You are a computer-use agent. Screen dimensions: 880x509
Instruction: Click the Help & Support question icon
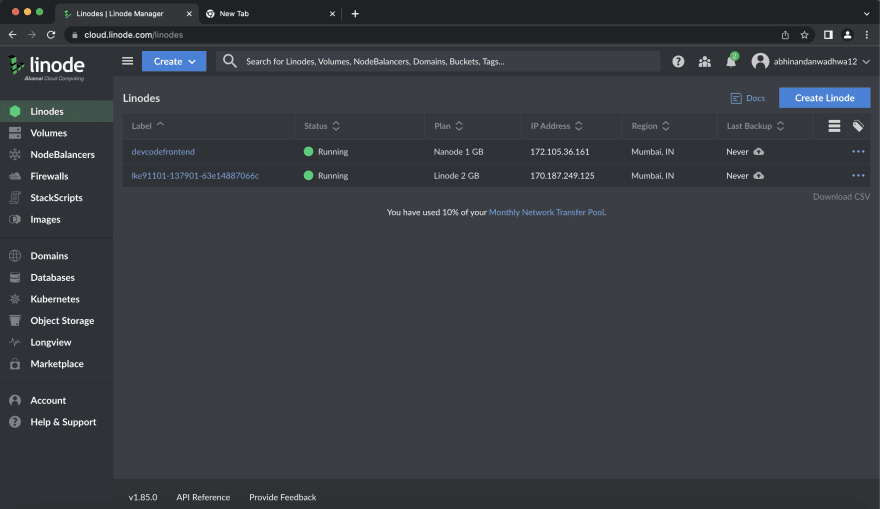pyautogui.click(x=15, y=422)
